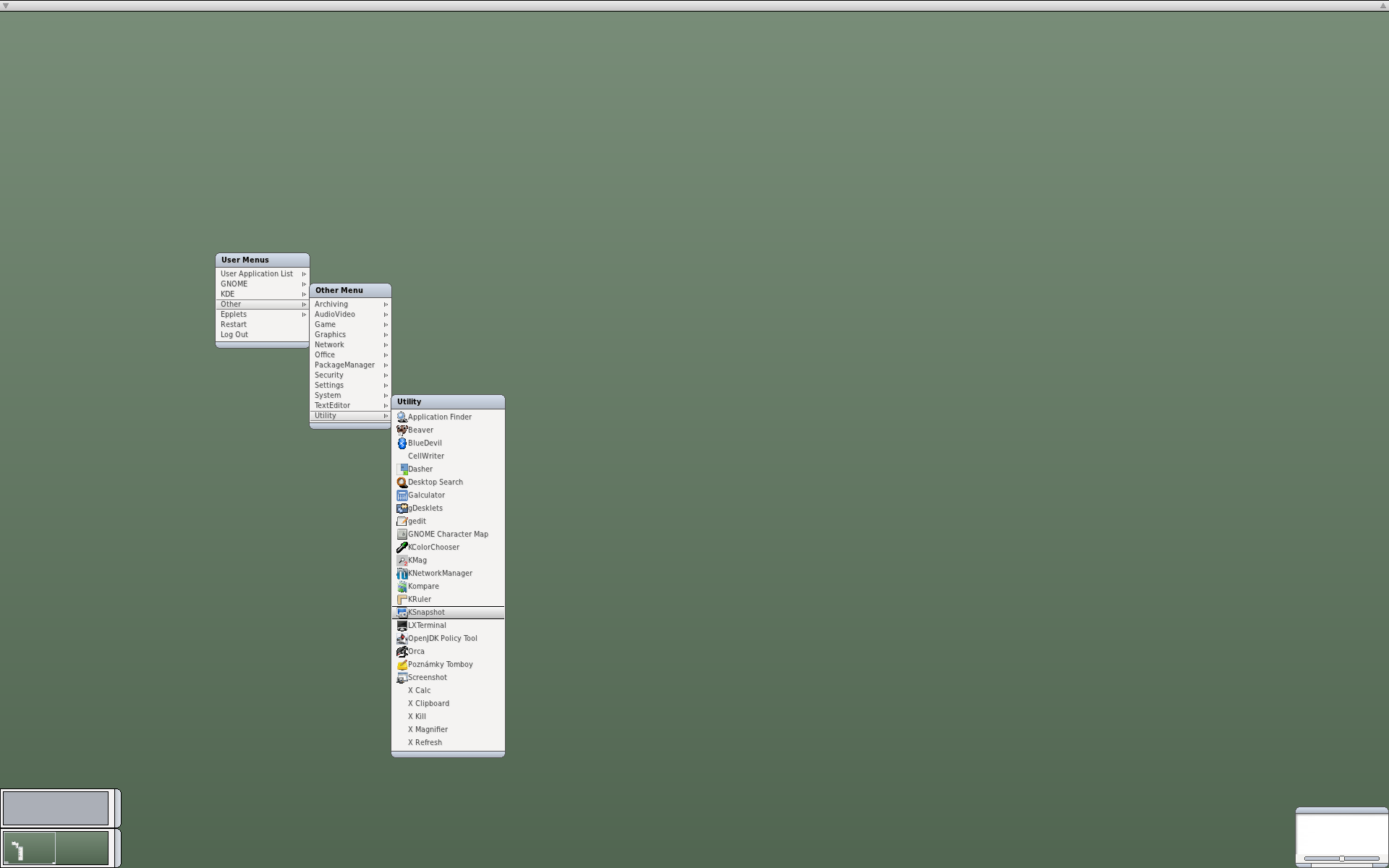Expand the Office submenu arrow
Screen dimensions: 1389x868
tap(386, 355)
